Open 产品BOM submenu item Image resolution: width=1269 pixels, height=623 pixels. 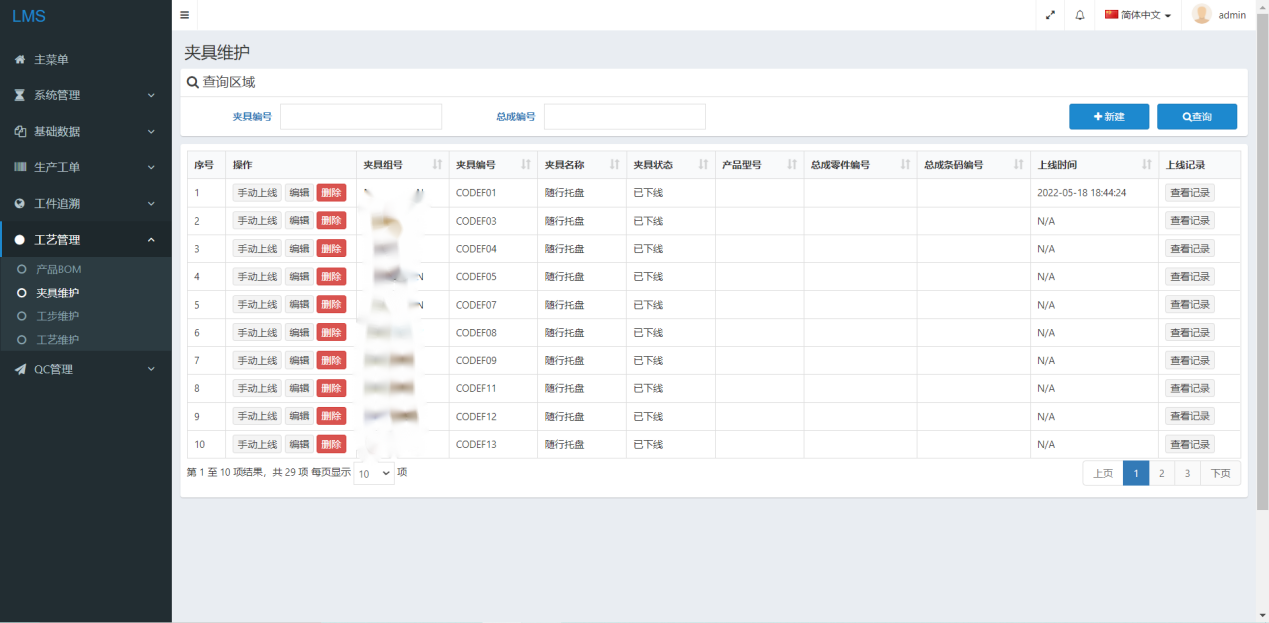(58, 270)
